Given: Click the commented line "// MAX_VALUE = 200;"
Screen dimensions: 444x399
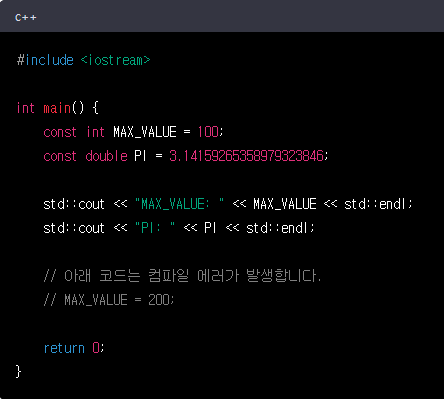Looking at the screenshot, I should point(109,300).
